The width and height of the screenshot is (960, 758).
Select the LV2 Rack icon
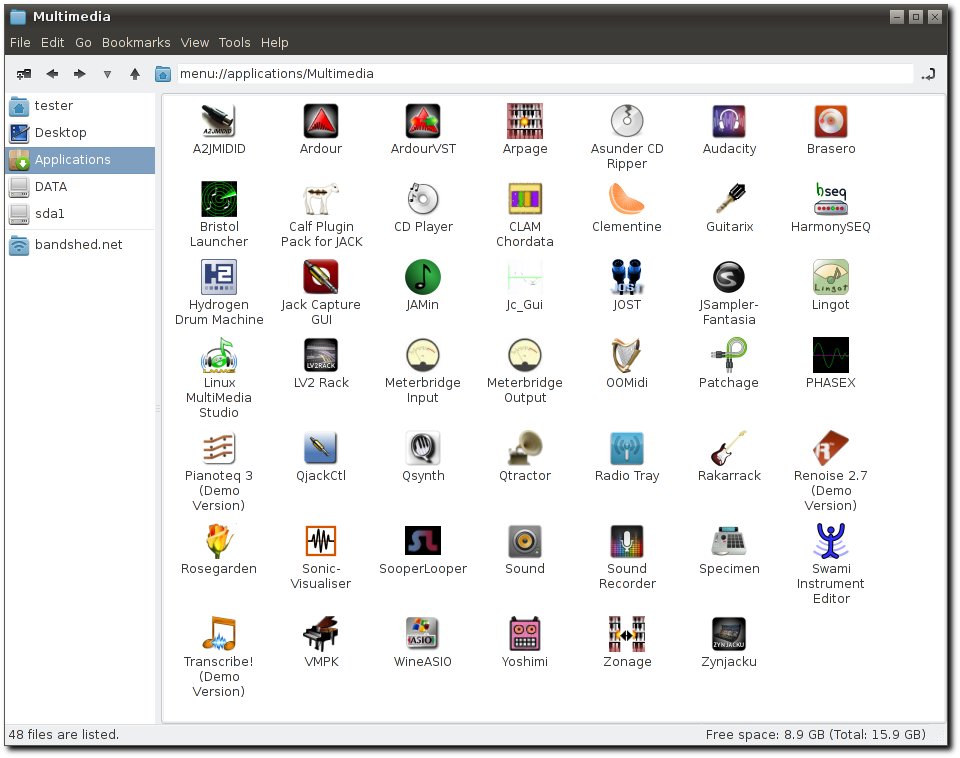coord(321,355)
